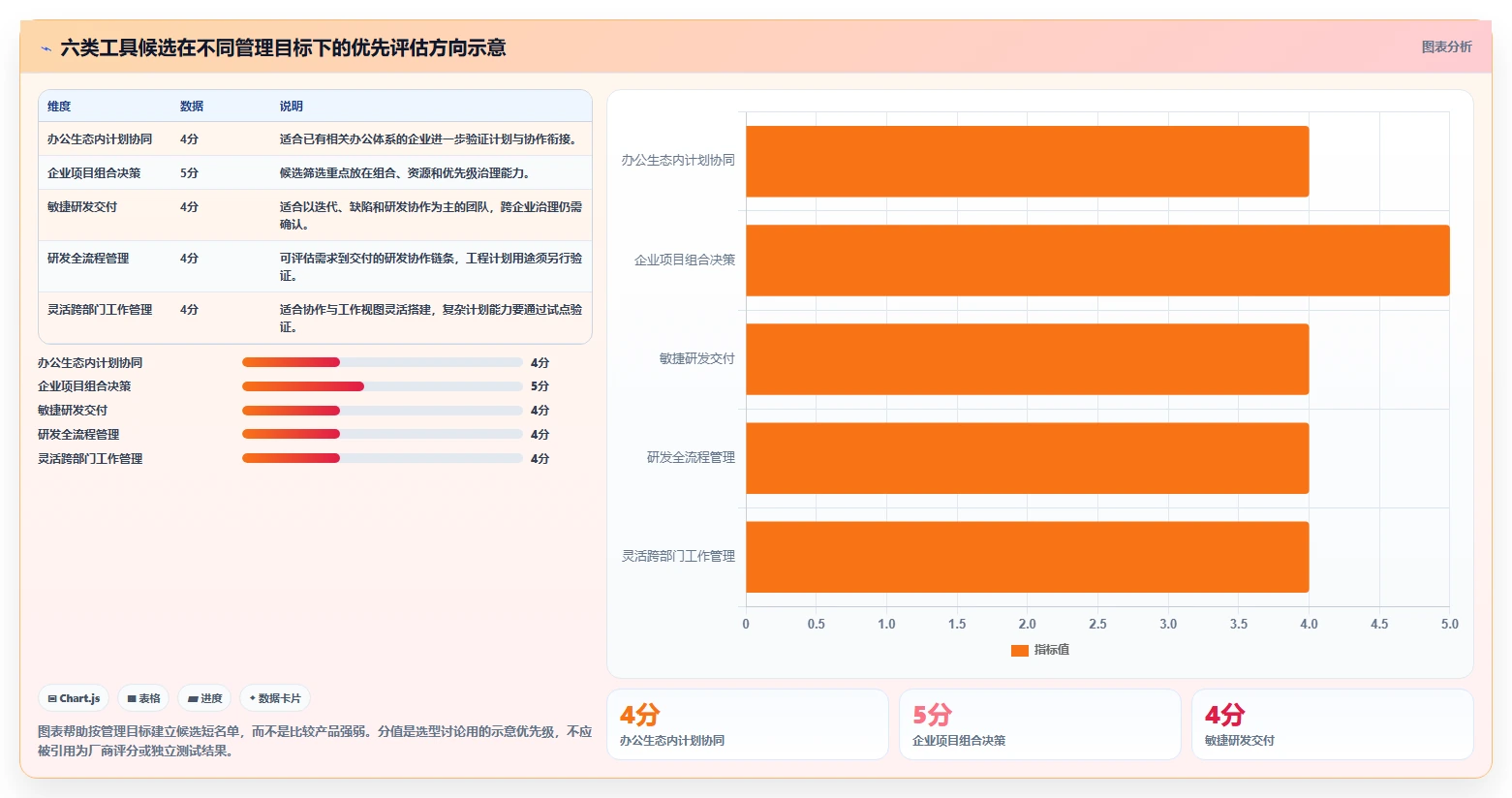Click the 5.0 tick on the x-axis
This screenshot has height=798, width=1512.
click(x=1450, y=624)
